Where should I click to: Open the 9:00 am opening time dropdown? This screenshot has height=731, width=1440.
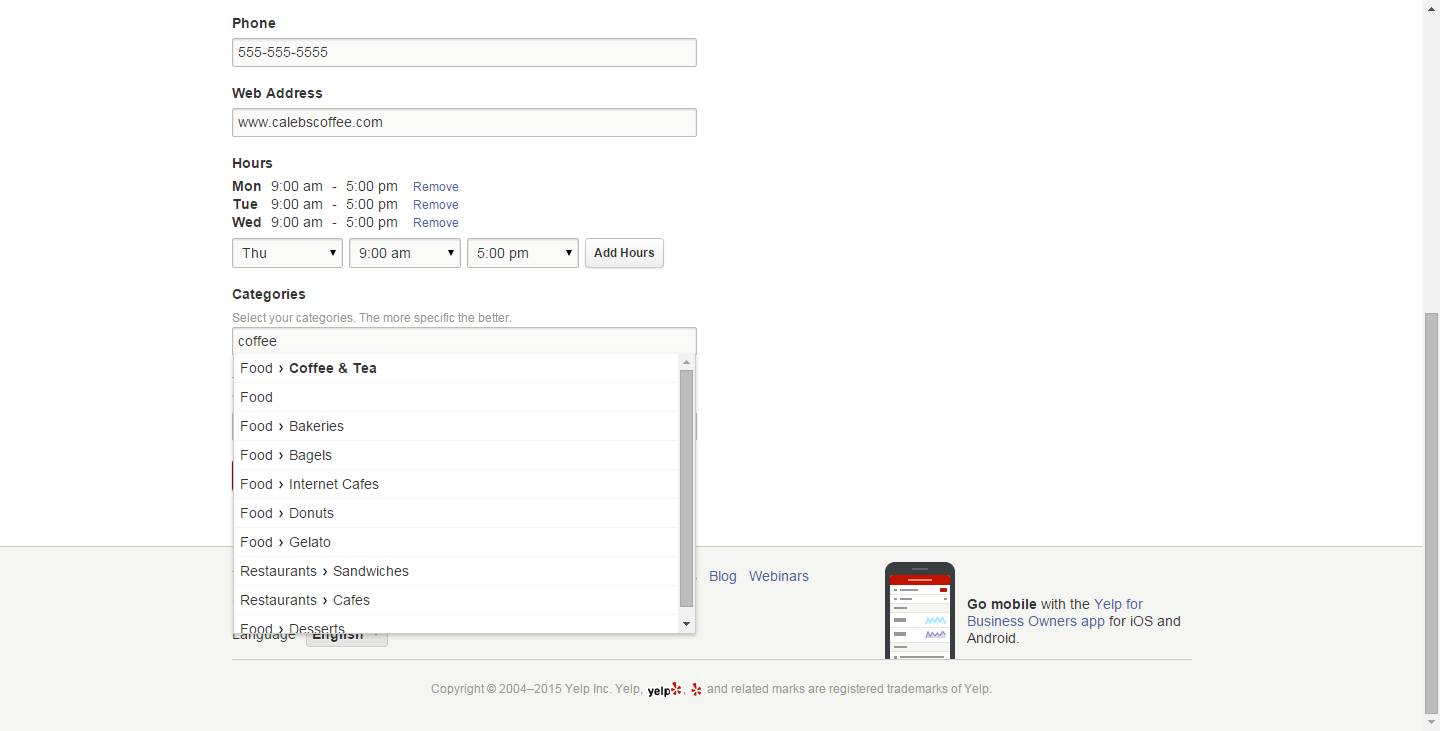pos(404,253)
